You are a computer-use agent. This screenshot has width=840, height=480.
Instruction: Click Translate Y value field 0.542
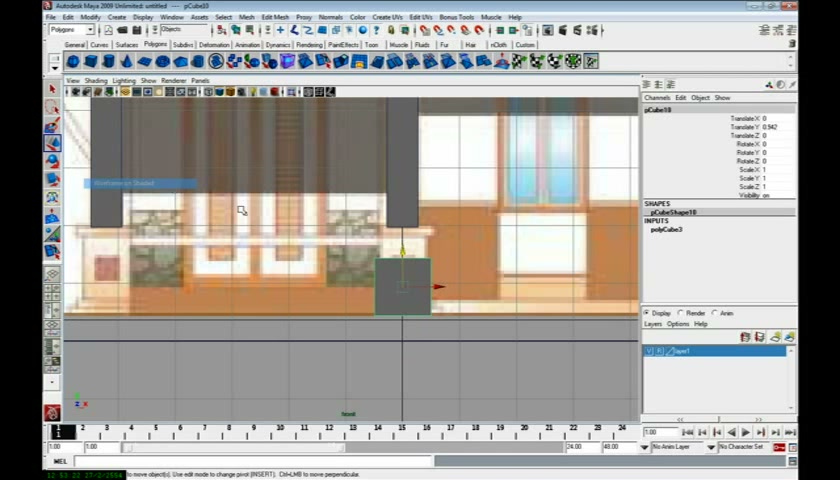pyautogui.click(x=777, y=127)
